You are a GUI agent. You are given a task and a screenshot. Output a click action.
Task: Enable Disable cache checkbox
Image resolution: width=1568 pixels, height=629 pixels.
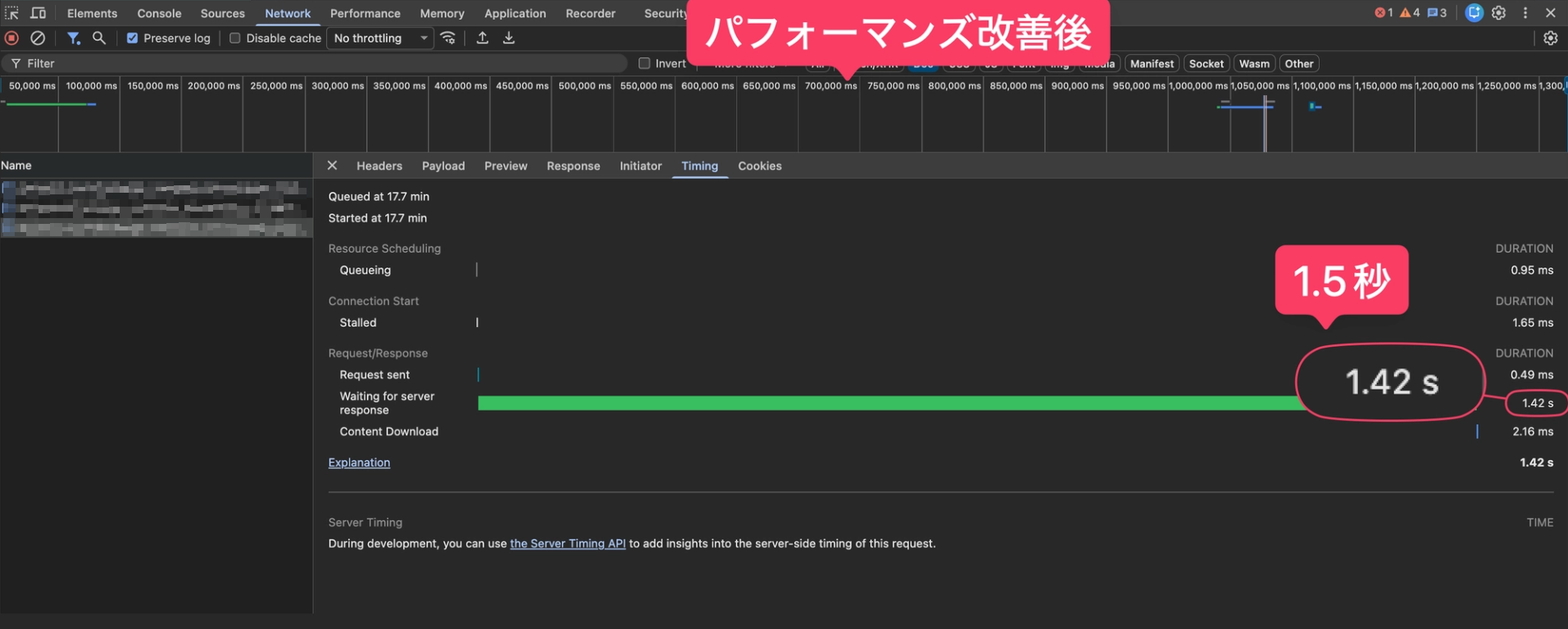coord(234,38)
